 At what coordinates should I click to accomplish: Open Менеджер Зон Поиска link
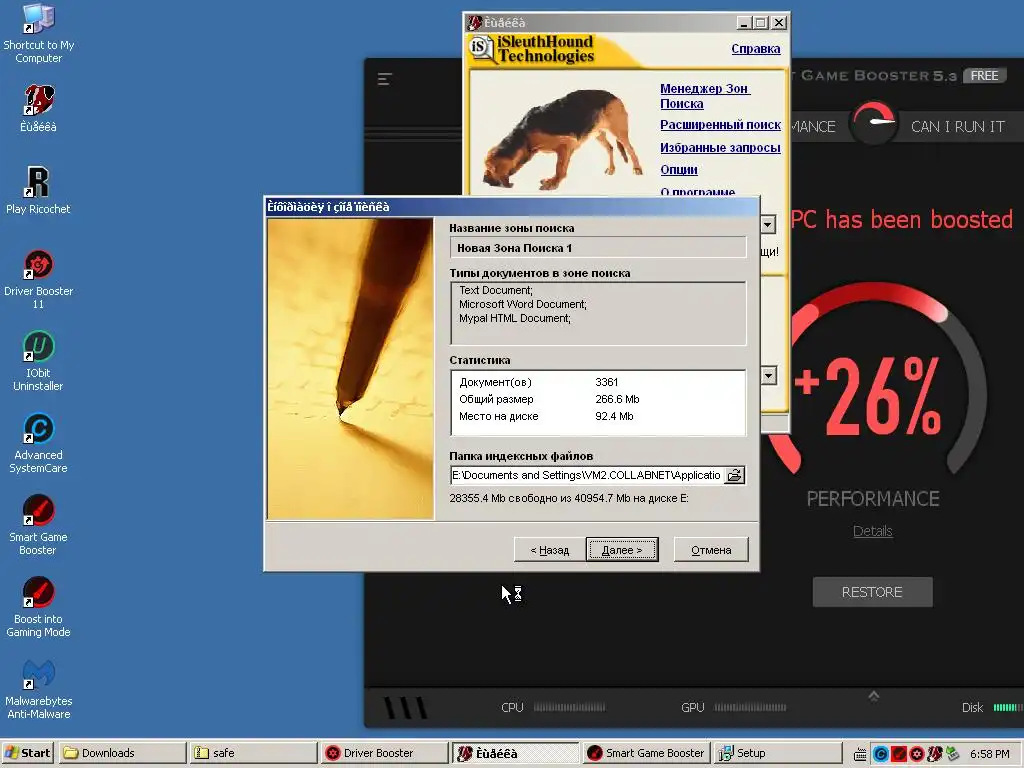704,96
